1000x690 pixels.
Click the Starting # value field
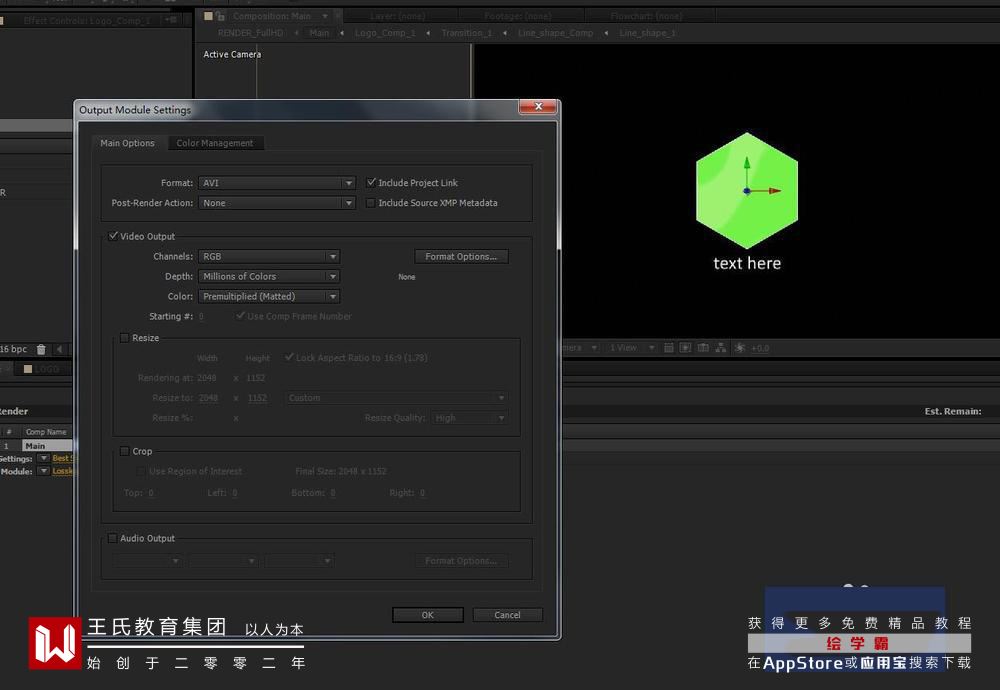point(202,316)
